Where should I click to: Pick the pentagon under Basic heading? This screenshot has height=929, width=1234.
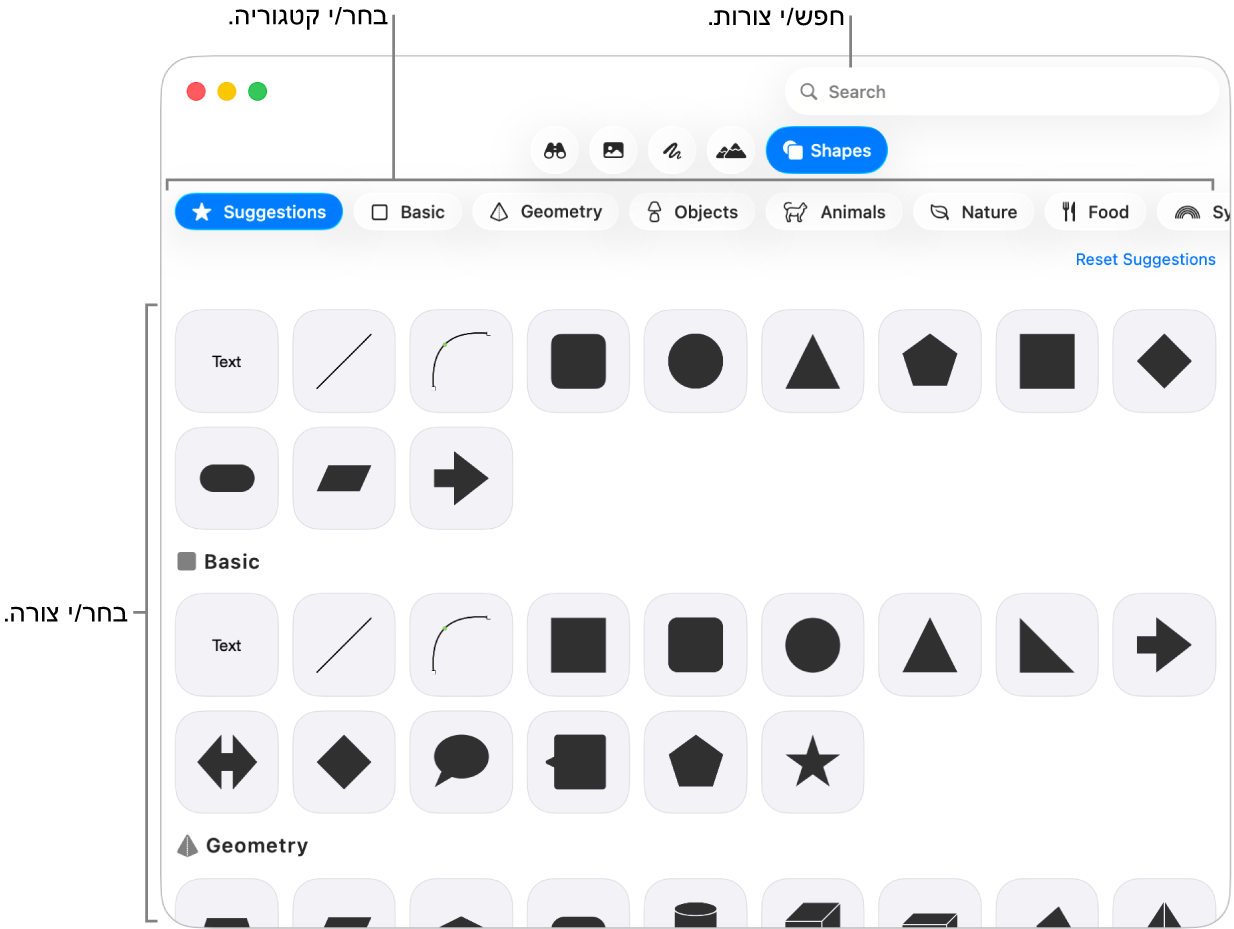(696, 762)
